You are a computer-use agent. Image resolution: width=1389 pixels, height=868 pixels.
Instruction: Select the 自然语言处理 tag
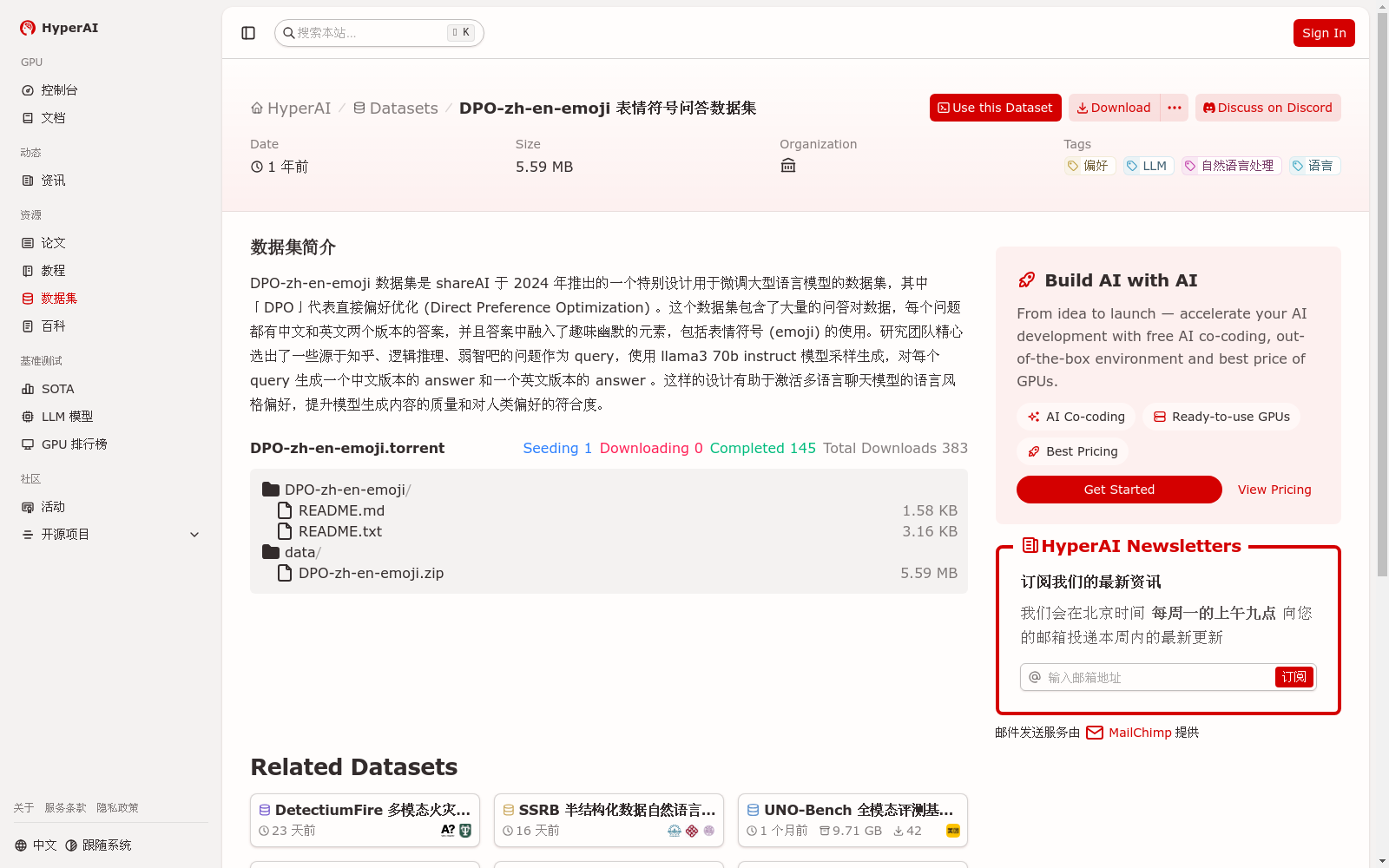pos(1232,166)
